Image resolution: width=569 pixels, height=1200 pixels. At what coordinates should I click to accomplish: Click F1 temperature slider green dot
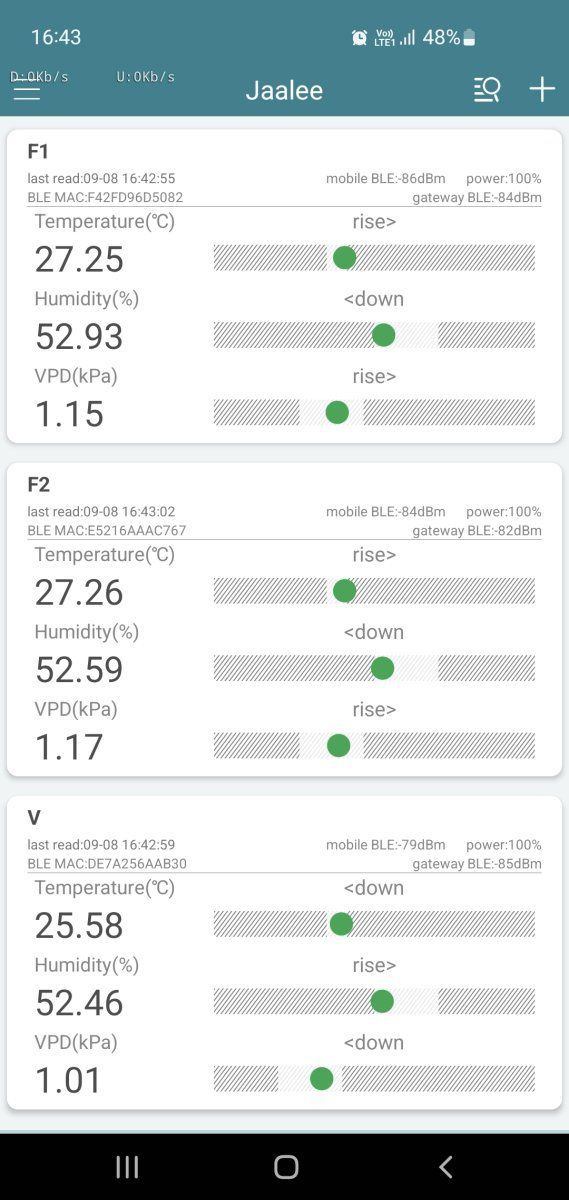(x=344, y=258)
